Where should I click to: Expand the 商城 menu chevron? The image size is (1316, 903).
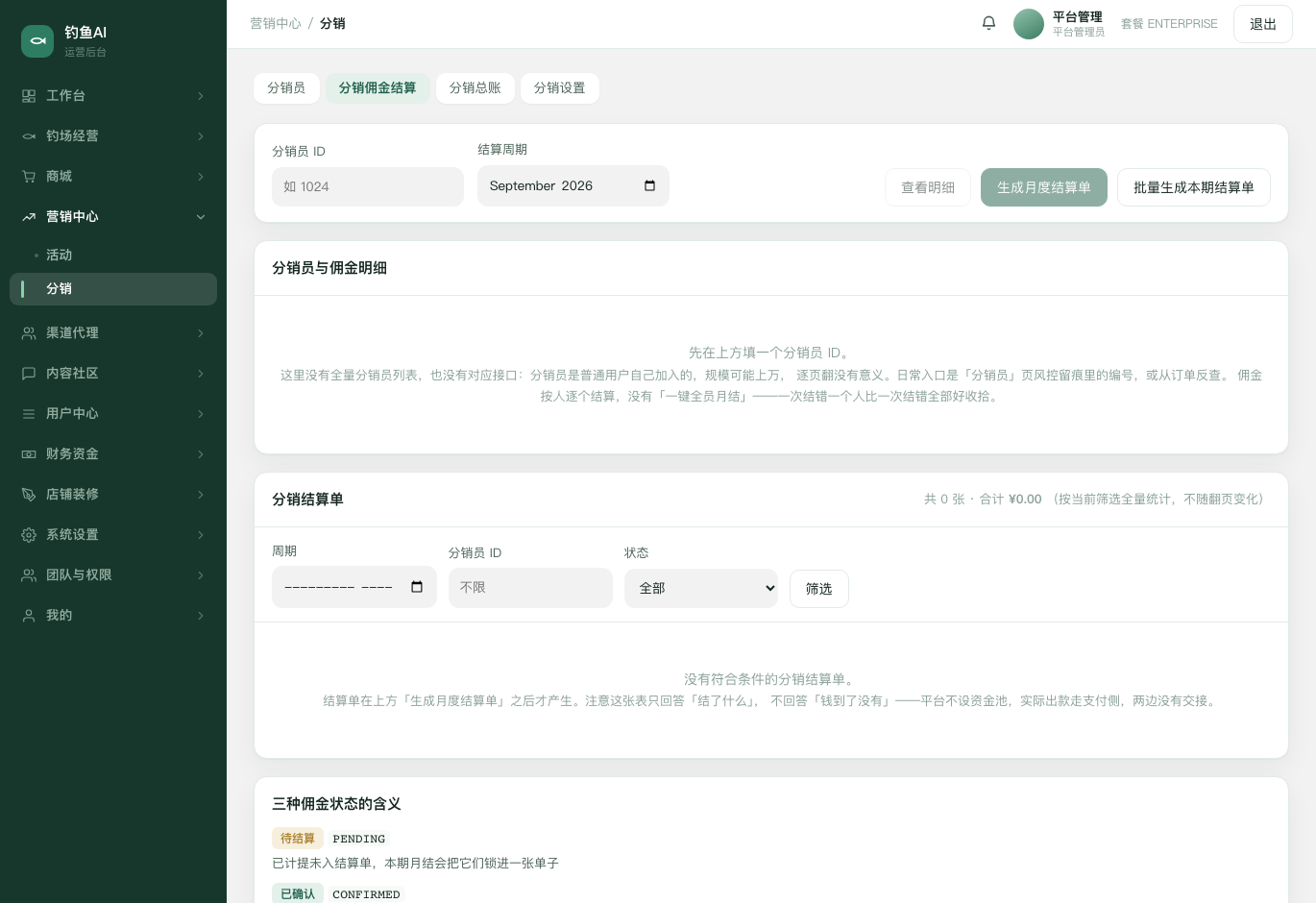point(201,177)
